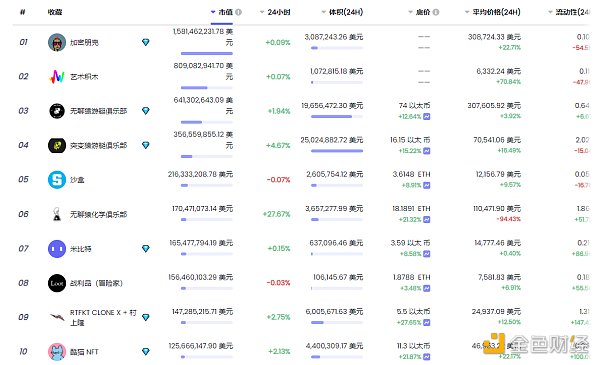Open the Loot 战利品 logo

click(57, 283)
